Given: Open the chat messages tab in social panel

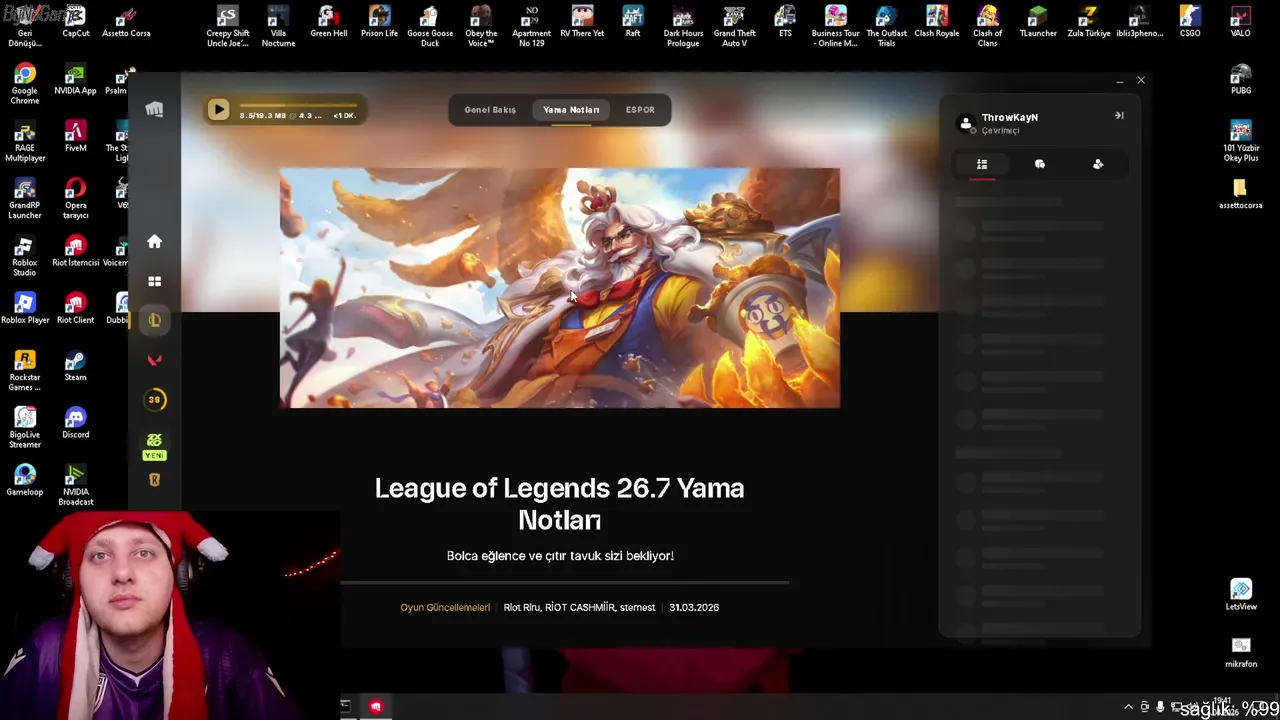Looking at the screenshot, I should tap(1040, 164).
